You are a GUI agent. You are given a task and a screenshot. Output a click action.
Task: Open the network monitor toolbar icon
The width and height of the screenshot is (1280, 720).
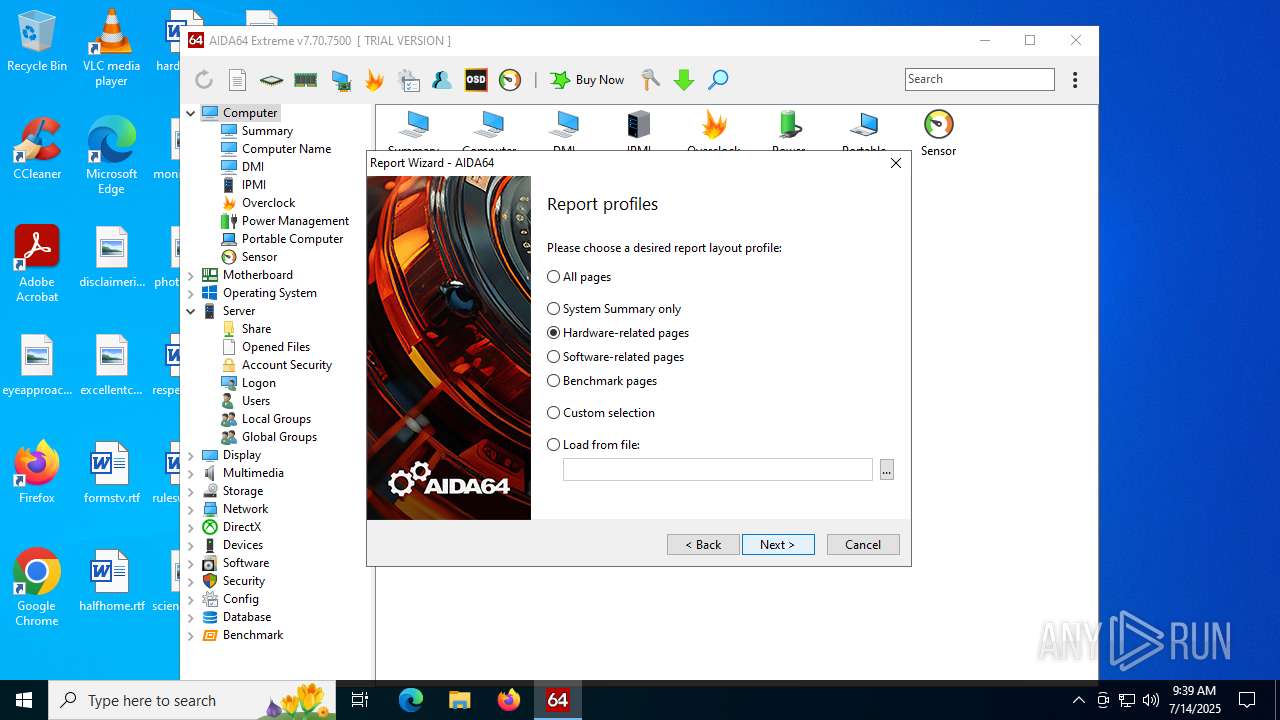341,80
